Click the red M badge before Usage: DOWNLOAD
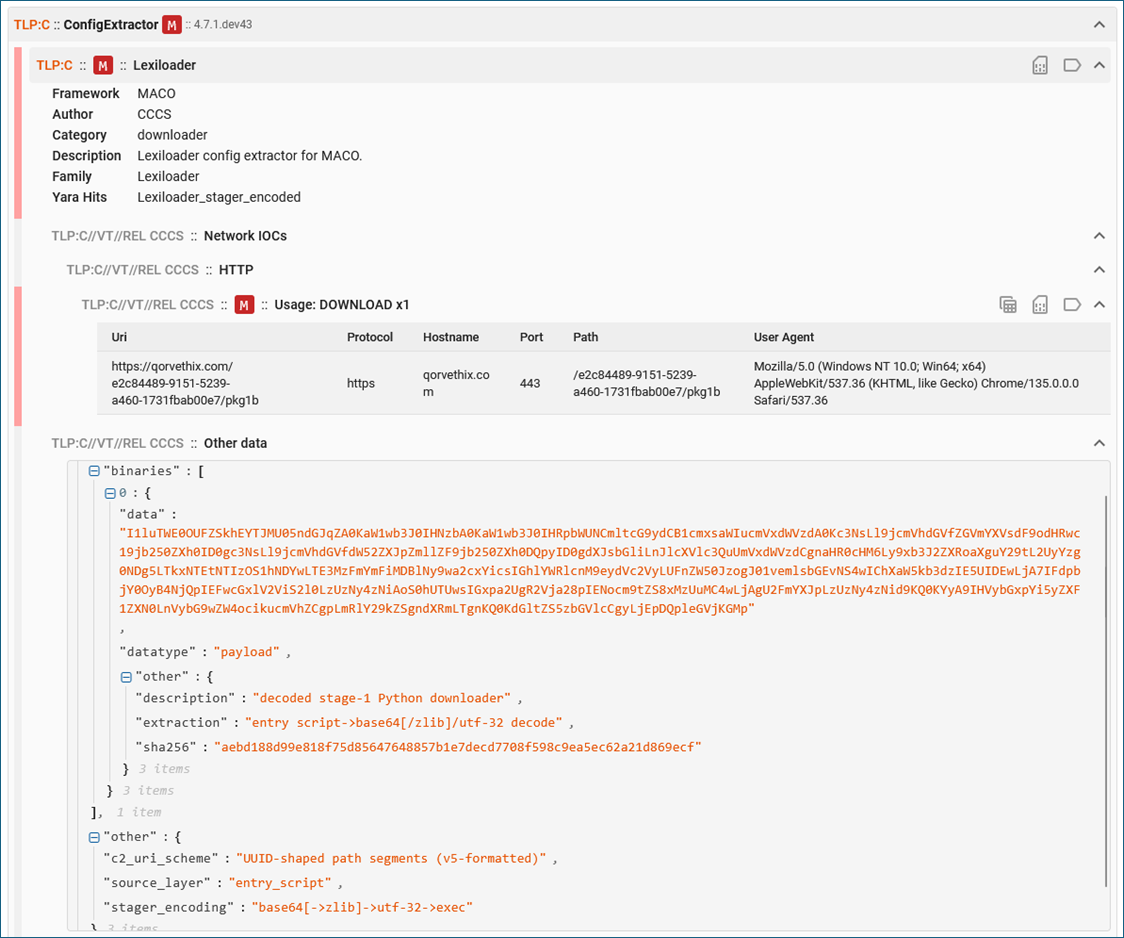The height and width of the screenshot is (938, 1124). click(244, 305)
